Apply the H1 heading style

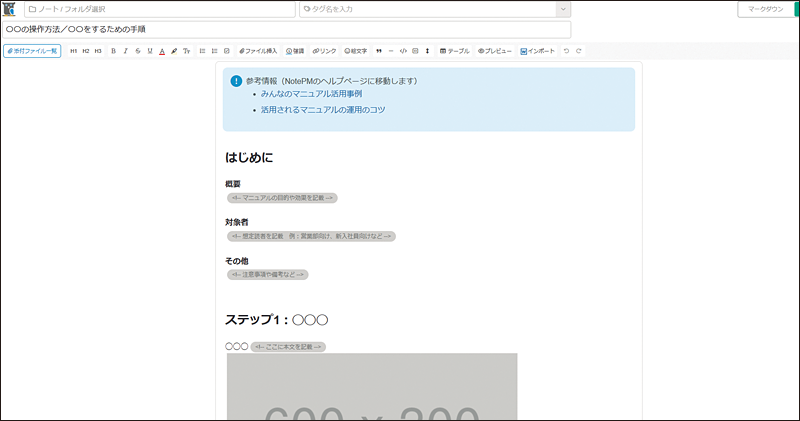(72, 50)
